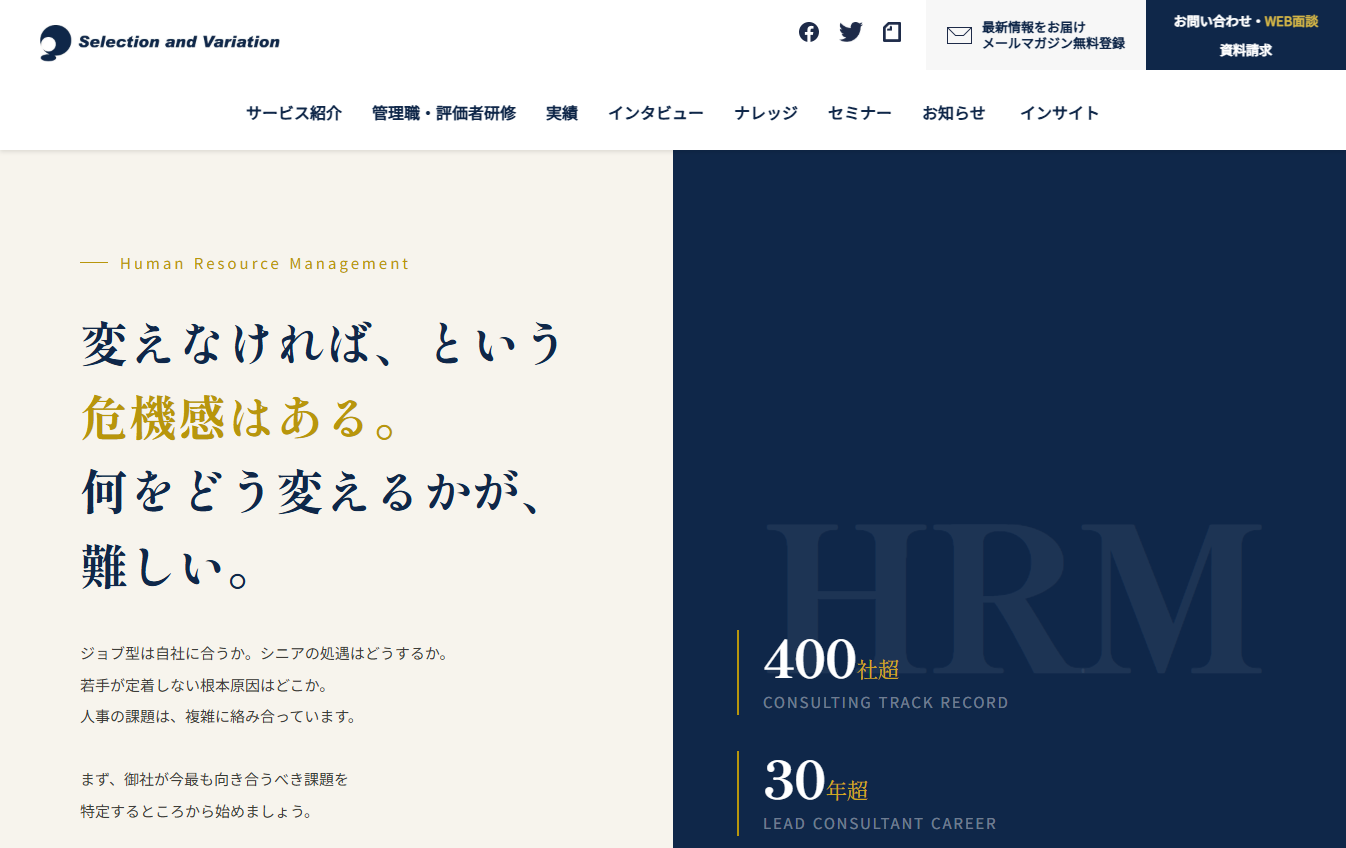Click 危機感はある。 gold headline text
The height and width of the screenshot is (848, 1346).
(241, 418)
